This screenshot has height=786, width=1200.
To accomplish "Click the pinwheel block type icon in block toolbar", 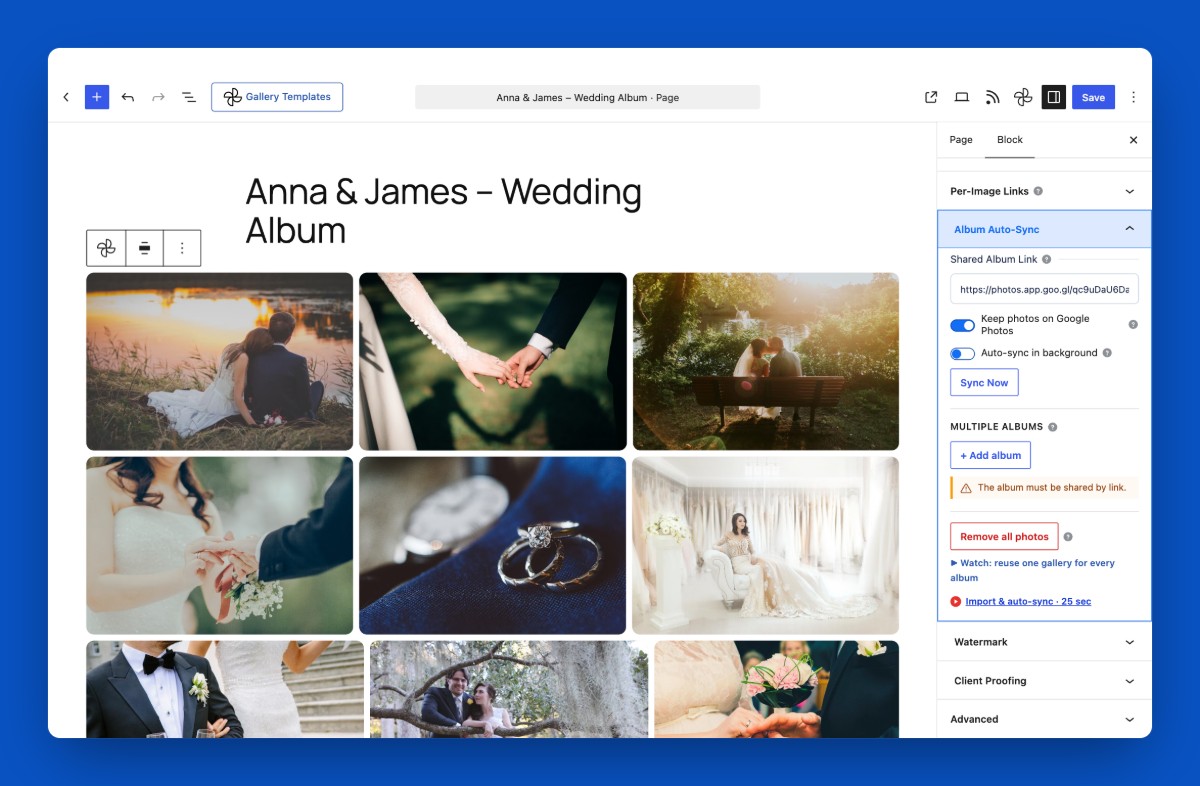I will point(106,248).
